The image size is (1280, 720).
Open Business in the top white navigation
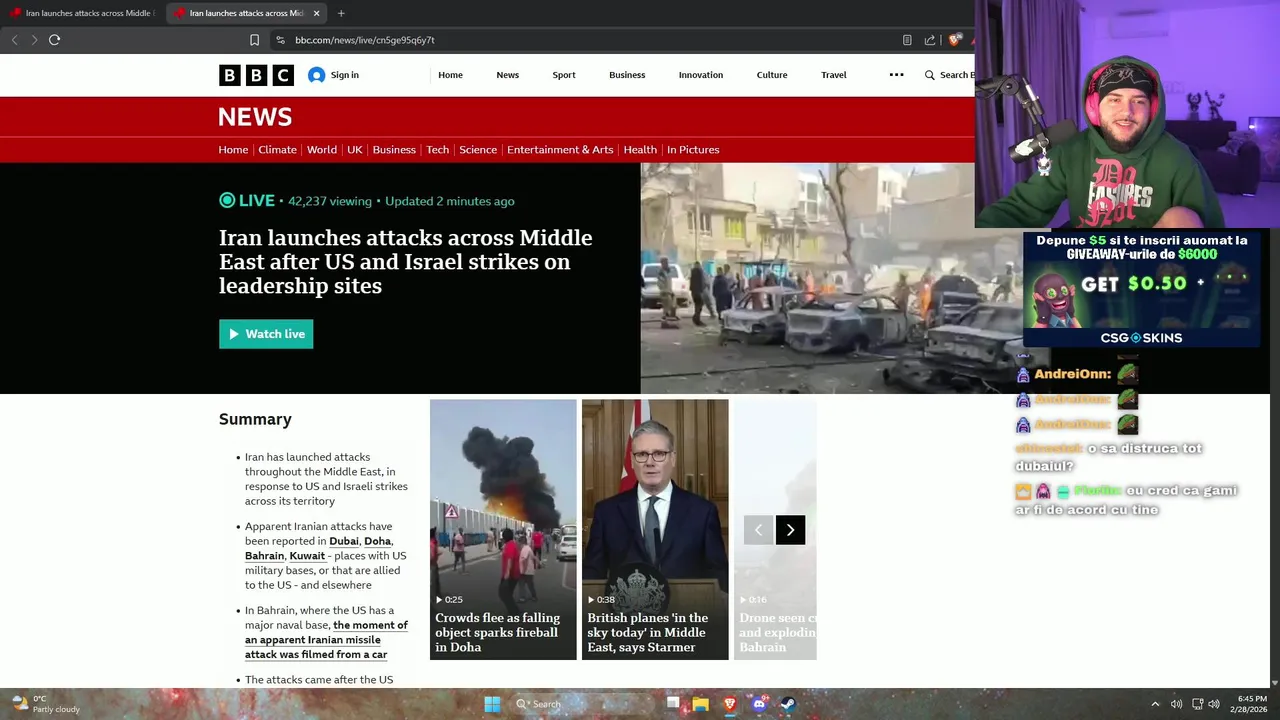pyautogui.click(x=627, y=75)
